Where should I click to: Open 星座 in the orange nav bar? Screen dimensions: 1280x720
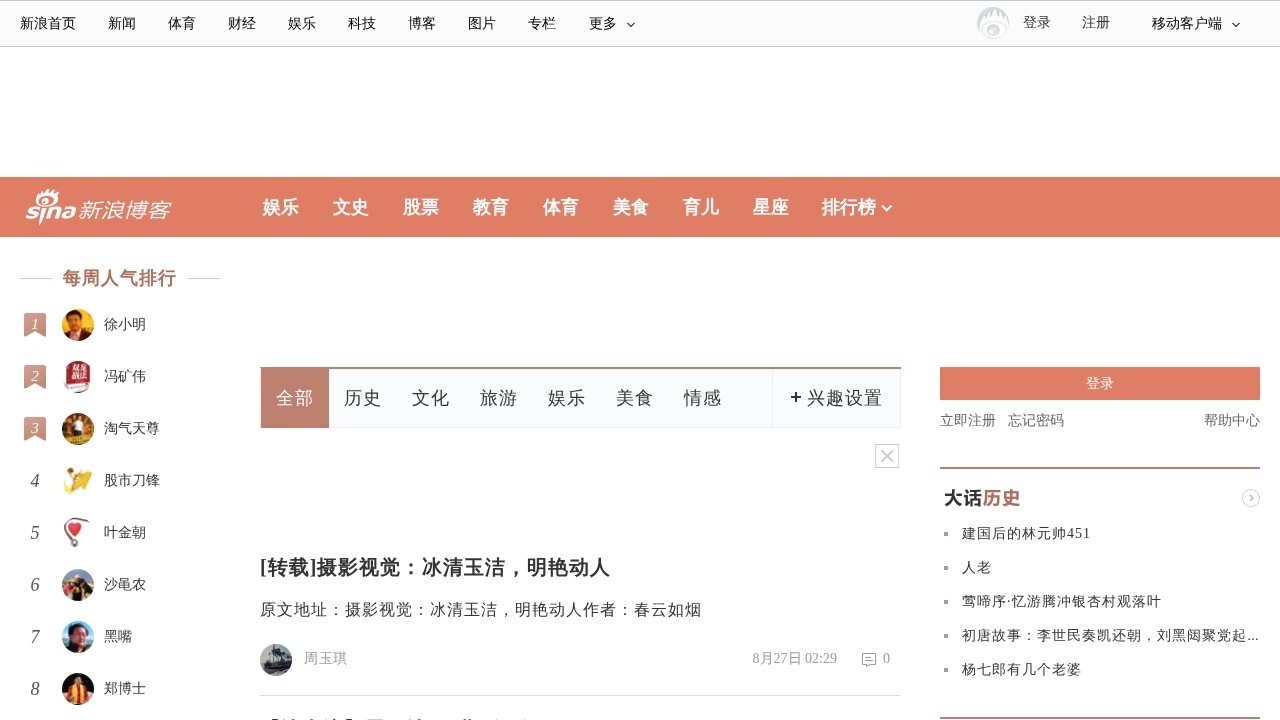click(771, 207)
